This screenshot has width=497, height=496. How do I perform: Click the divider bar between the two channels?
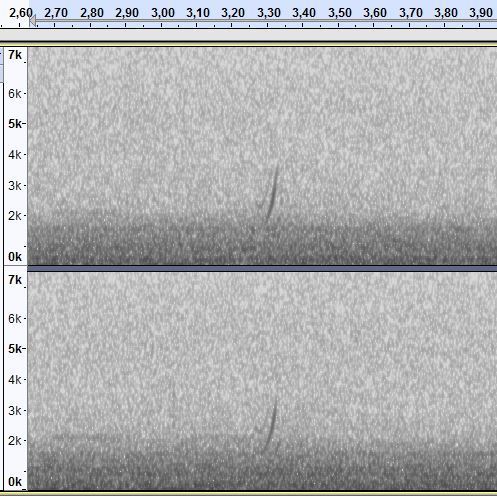click(262, 268)
